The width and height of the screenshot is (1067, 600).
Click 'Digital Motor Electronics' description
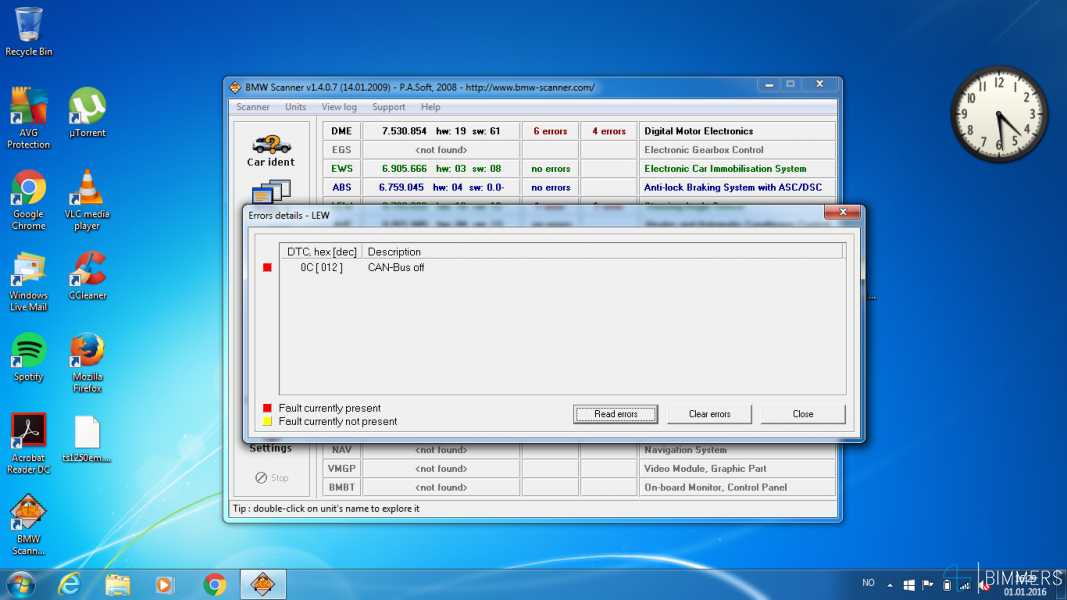point(698,131)
